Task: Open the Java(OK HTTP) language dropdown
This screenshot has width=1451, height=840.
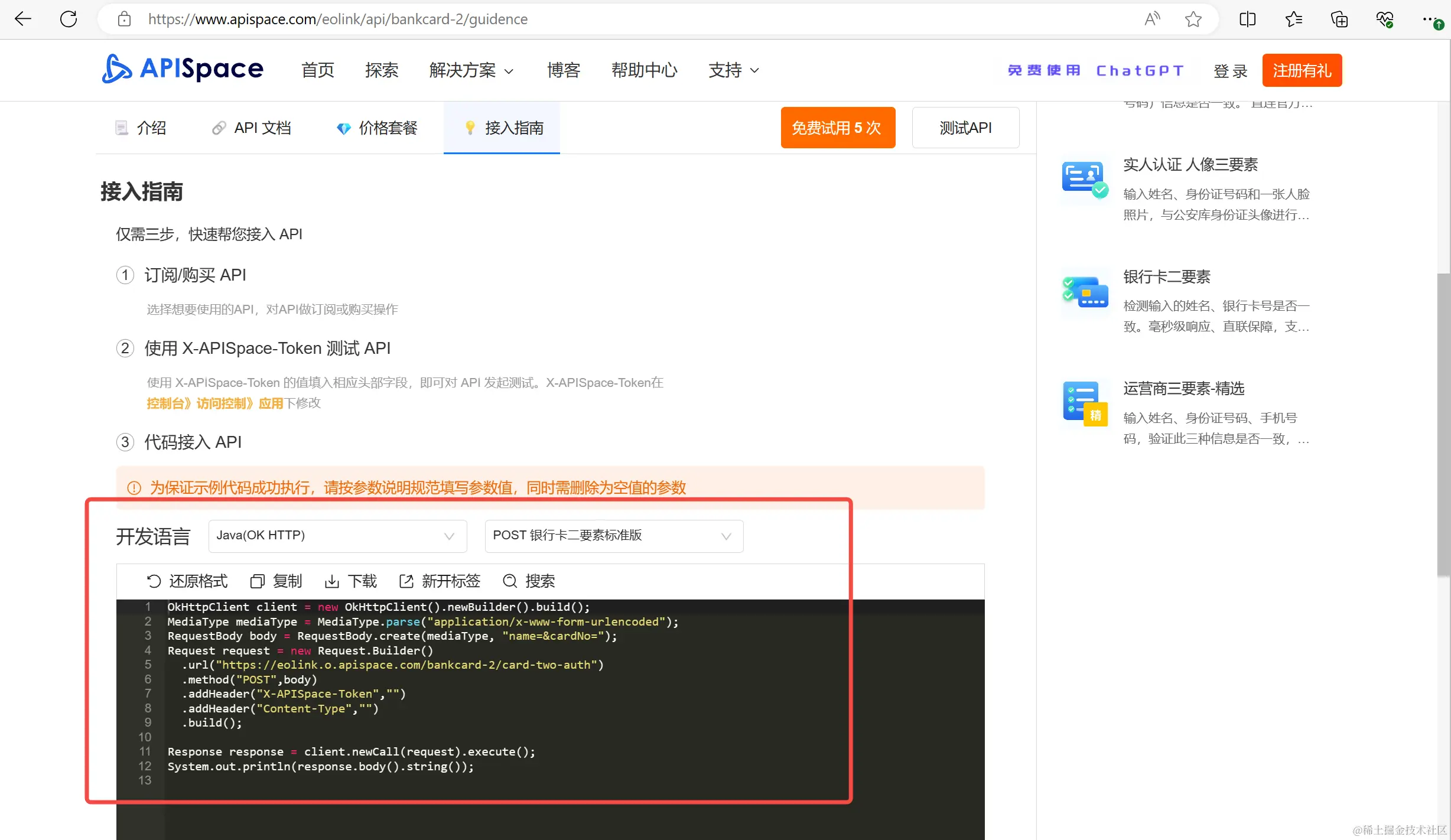Action: click(x=337, y=536)
